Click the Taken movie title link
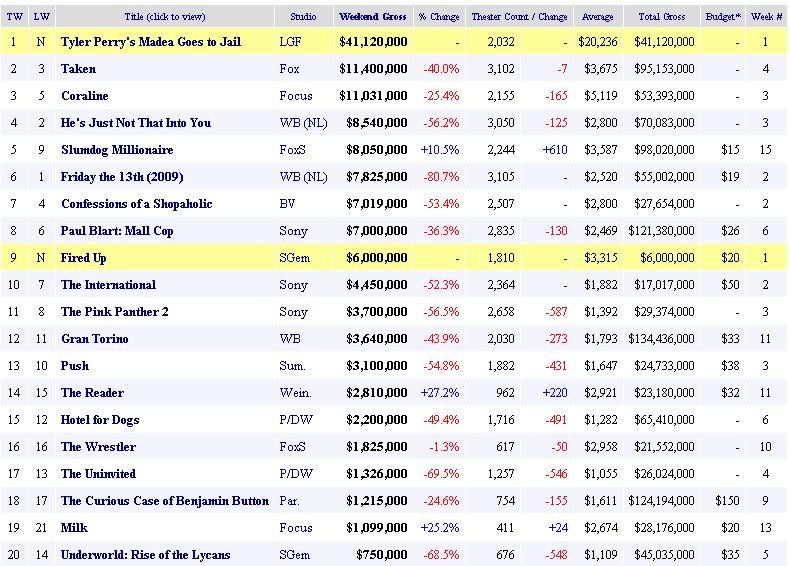This screenshot has height=566, width=790. 78,69
